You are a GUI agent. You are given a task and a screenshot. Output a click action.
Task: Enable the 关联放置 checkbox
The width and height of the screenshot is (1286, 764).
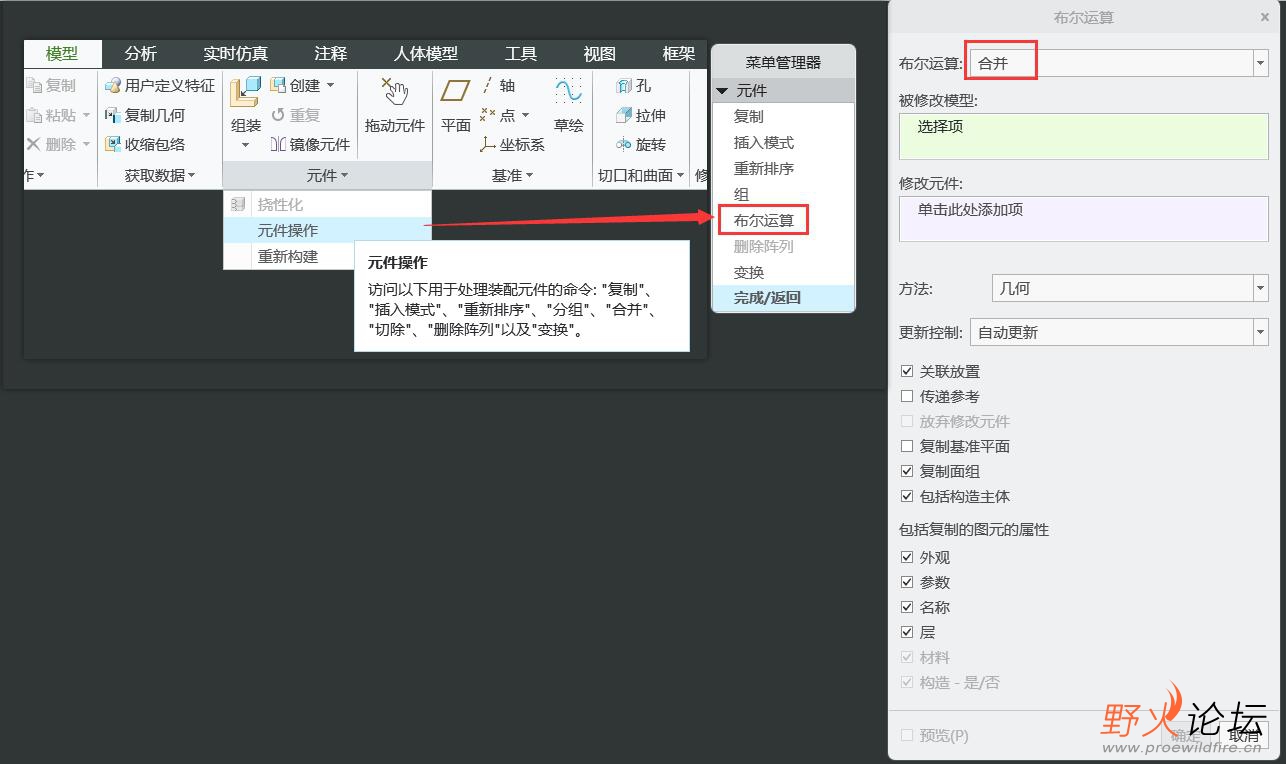[x=907, y=371]
